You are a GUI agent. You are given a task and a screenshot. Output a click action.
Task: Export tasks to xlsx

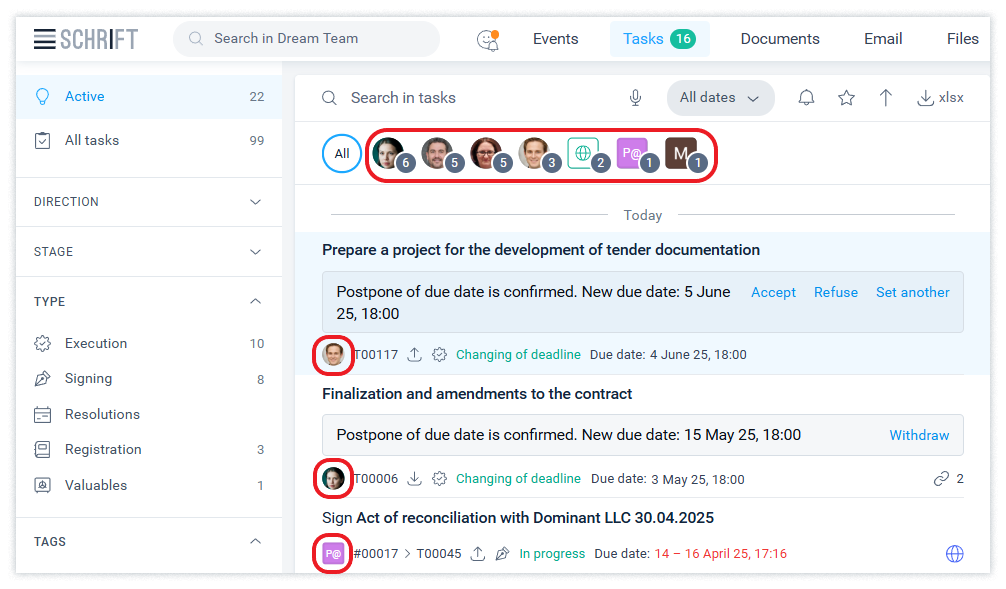click(940, 98)
